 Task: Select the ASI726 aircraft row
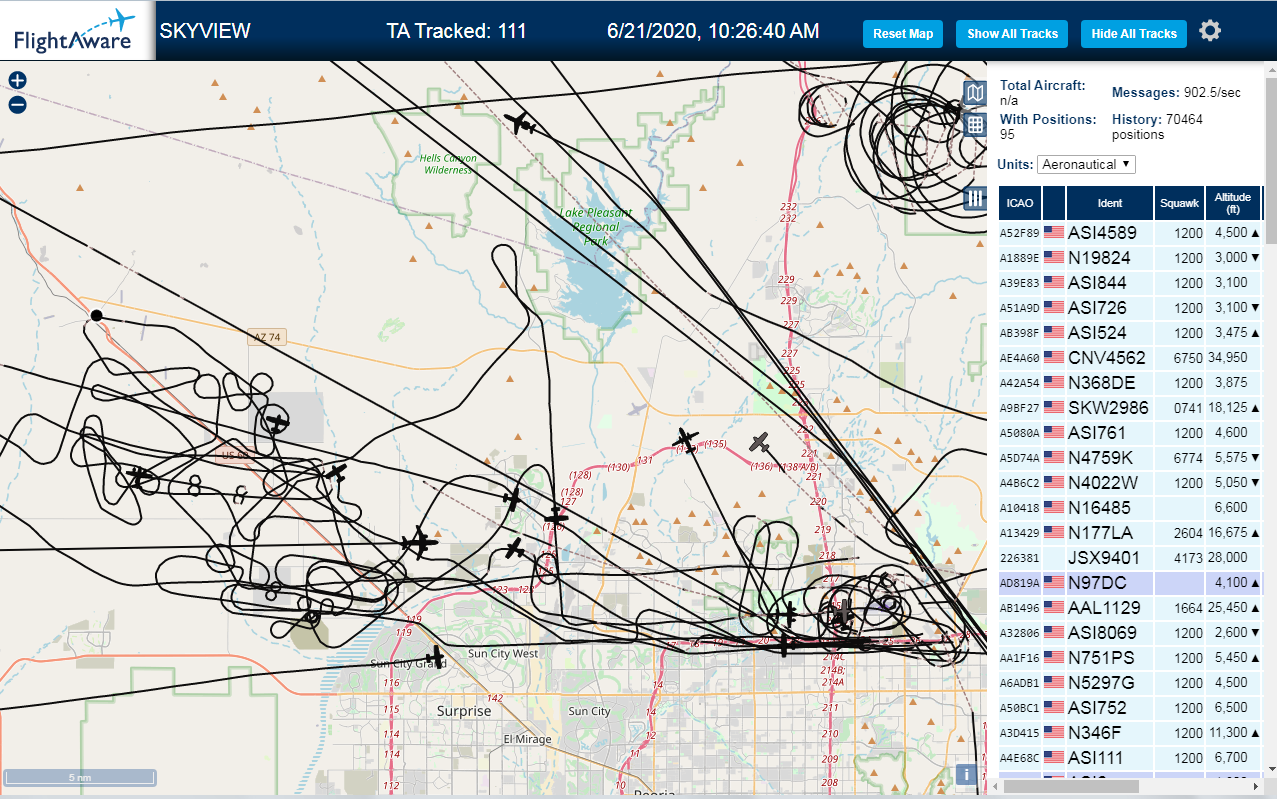coord(1131,308)
